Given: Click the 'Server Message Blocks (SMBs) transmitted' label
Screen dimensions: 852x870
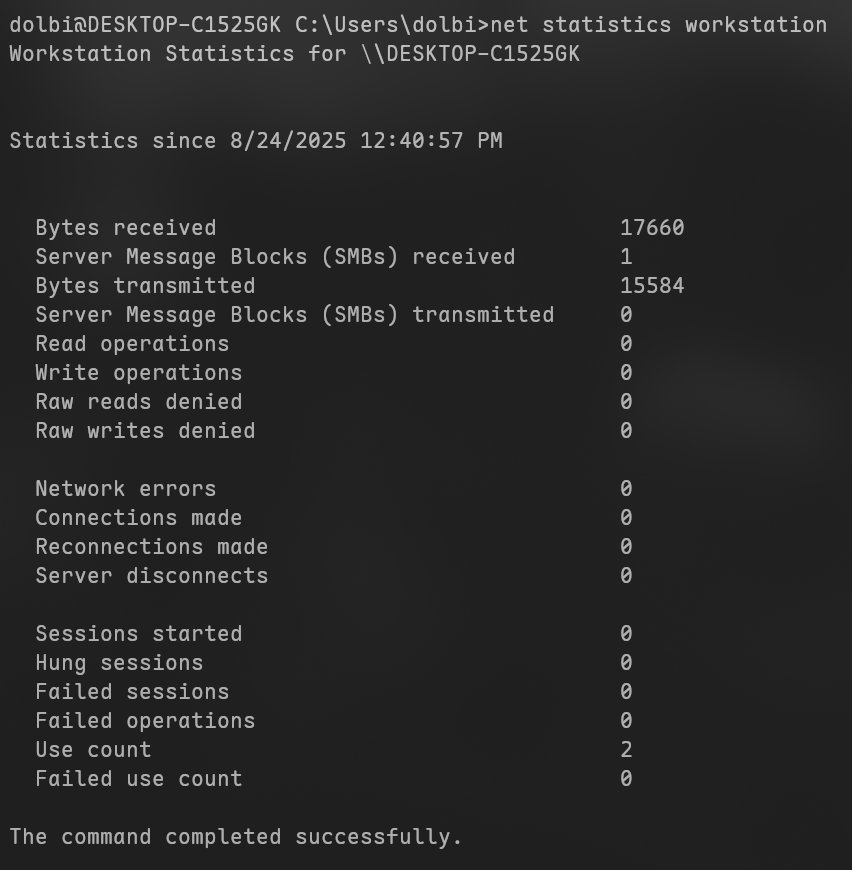Looking at the screenshot, I should tap(294, 315).
